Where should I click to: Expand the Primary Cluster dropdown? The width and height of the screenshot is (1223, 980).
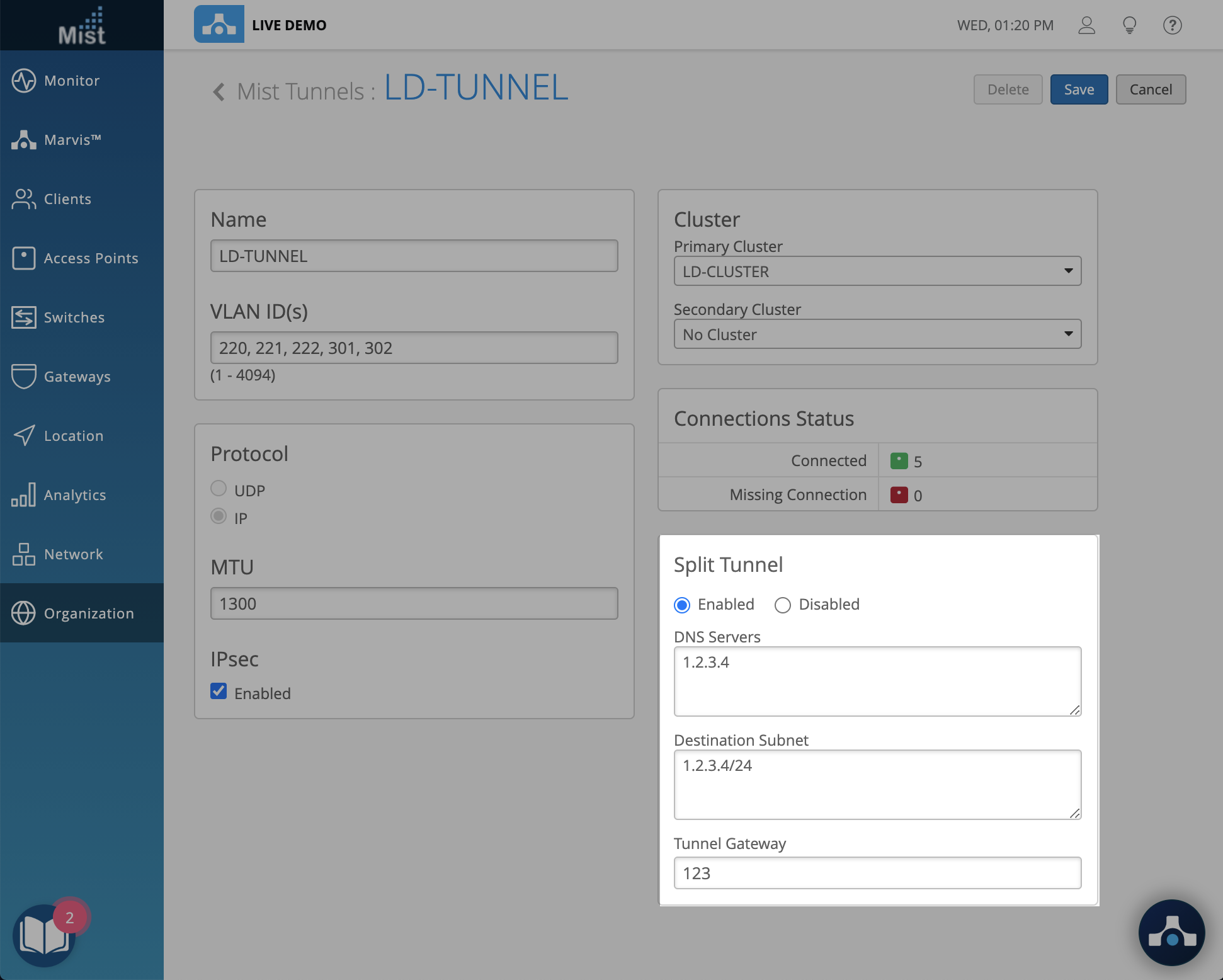click(x=877, y=271)
